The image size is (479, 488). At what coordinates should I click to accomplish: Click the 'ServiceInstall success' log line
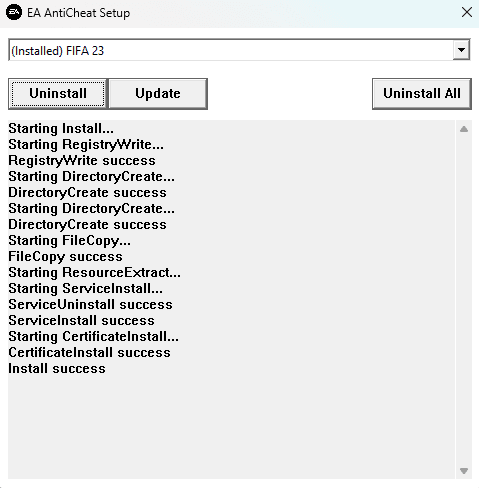click(x=82, y=321)
